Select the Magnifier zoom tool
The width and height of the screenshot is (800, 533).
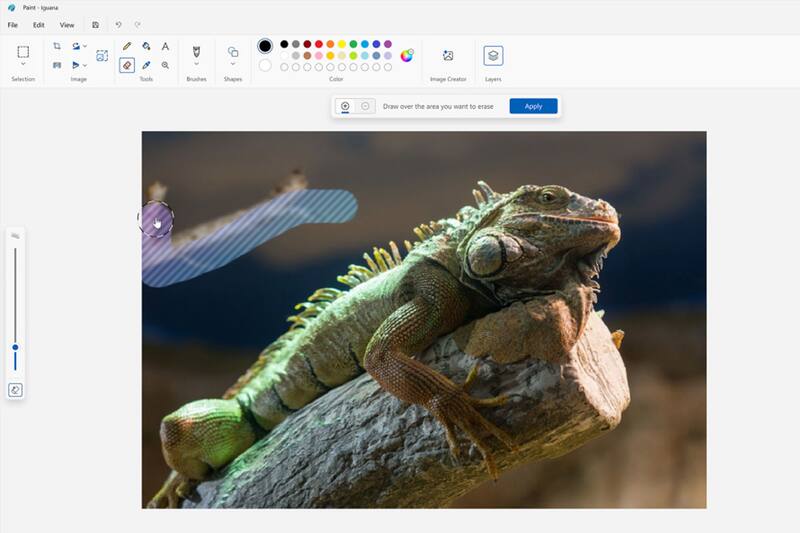click(165, 65)
